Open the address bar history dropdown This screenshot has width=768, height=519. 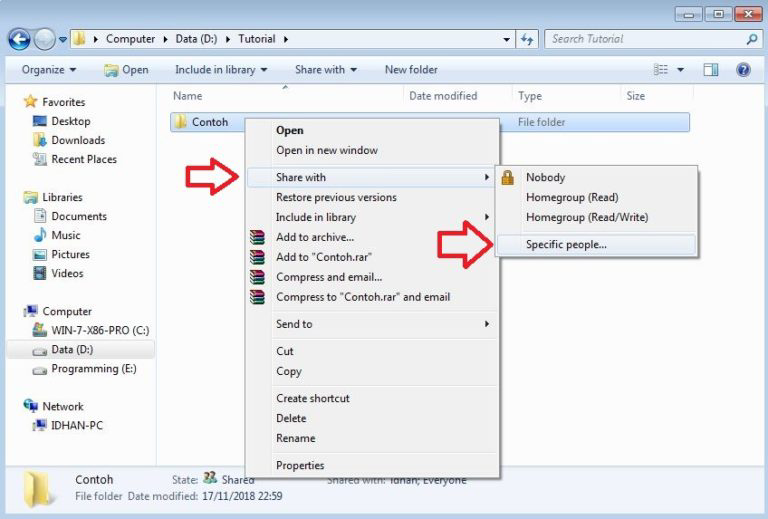click(506, 39)
